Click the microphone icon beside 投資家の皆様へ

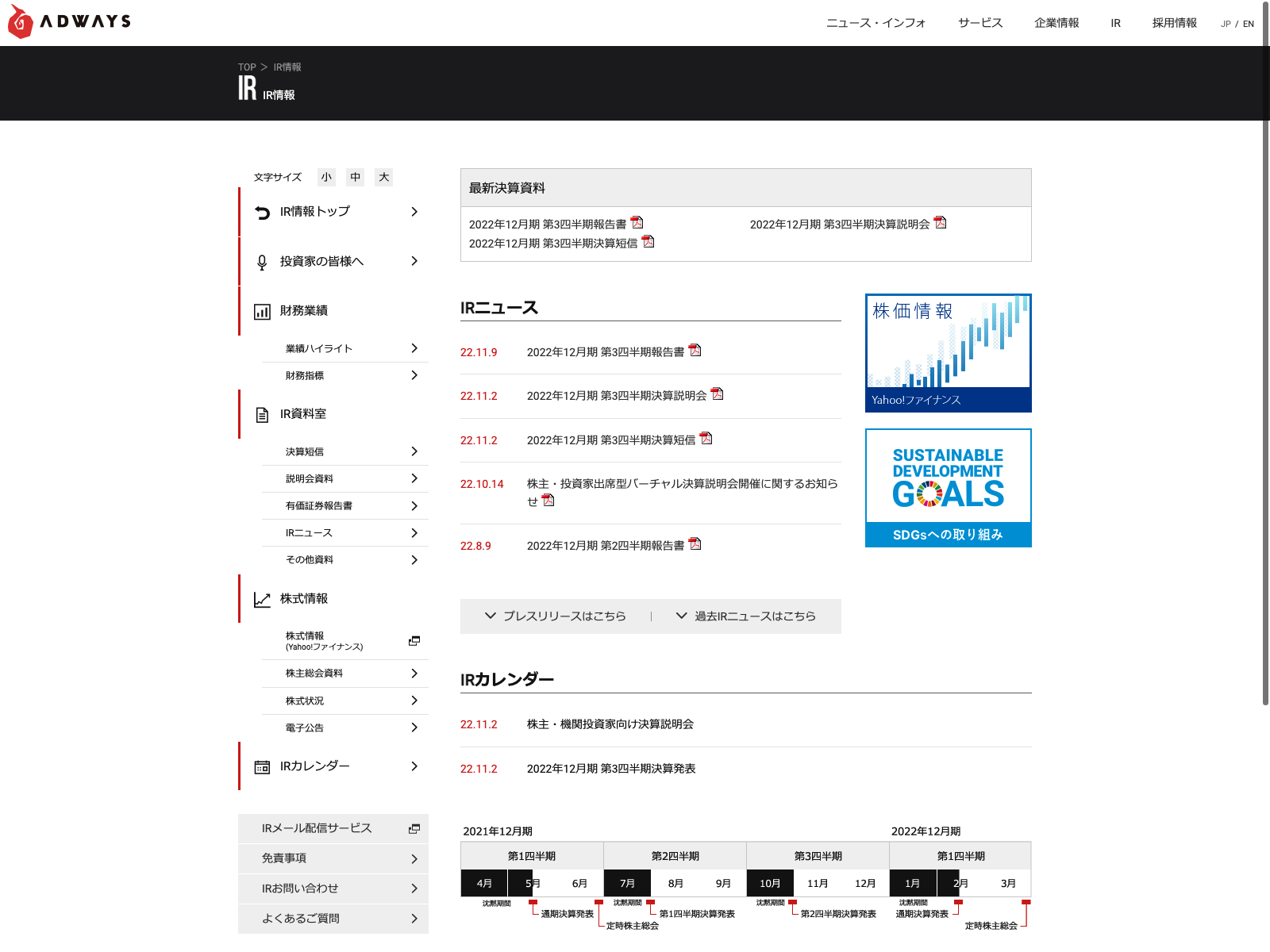[262, 262]
